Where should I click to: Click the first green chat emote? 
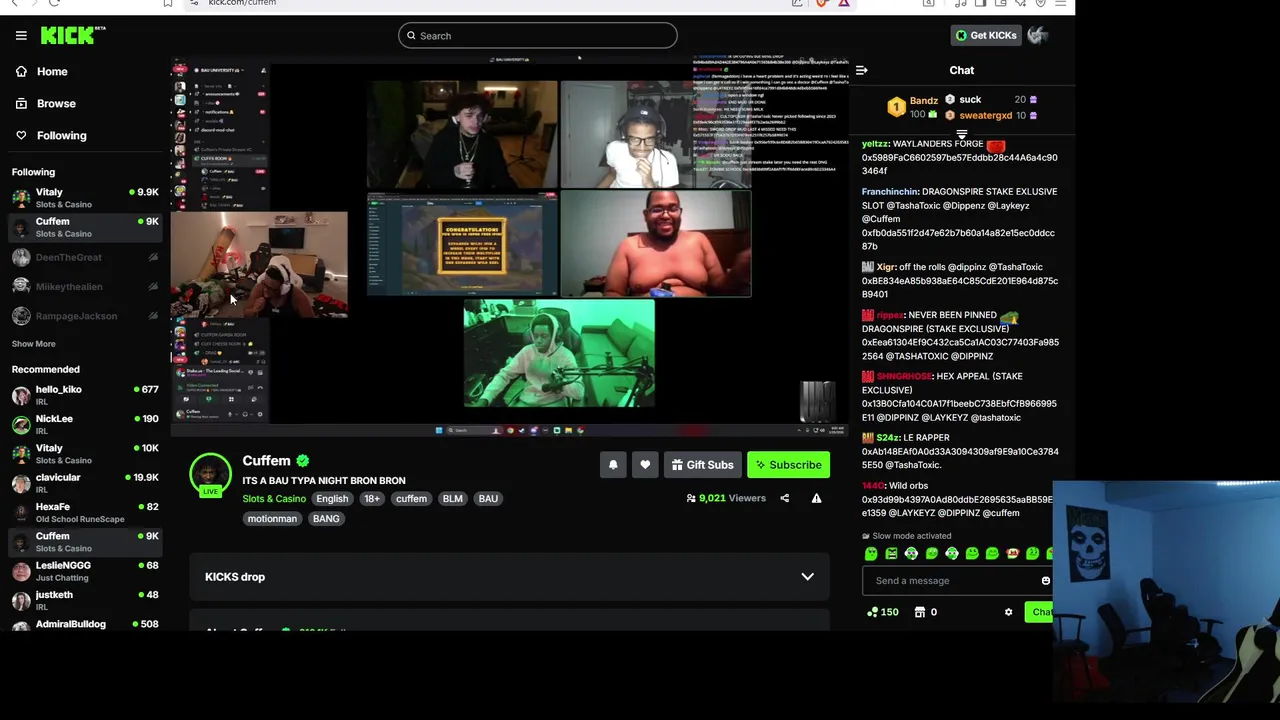pyautogui.click(x=871, y=554)
